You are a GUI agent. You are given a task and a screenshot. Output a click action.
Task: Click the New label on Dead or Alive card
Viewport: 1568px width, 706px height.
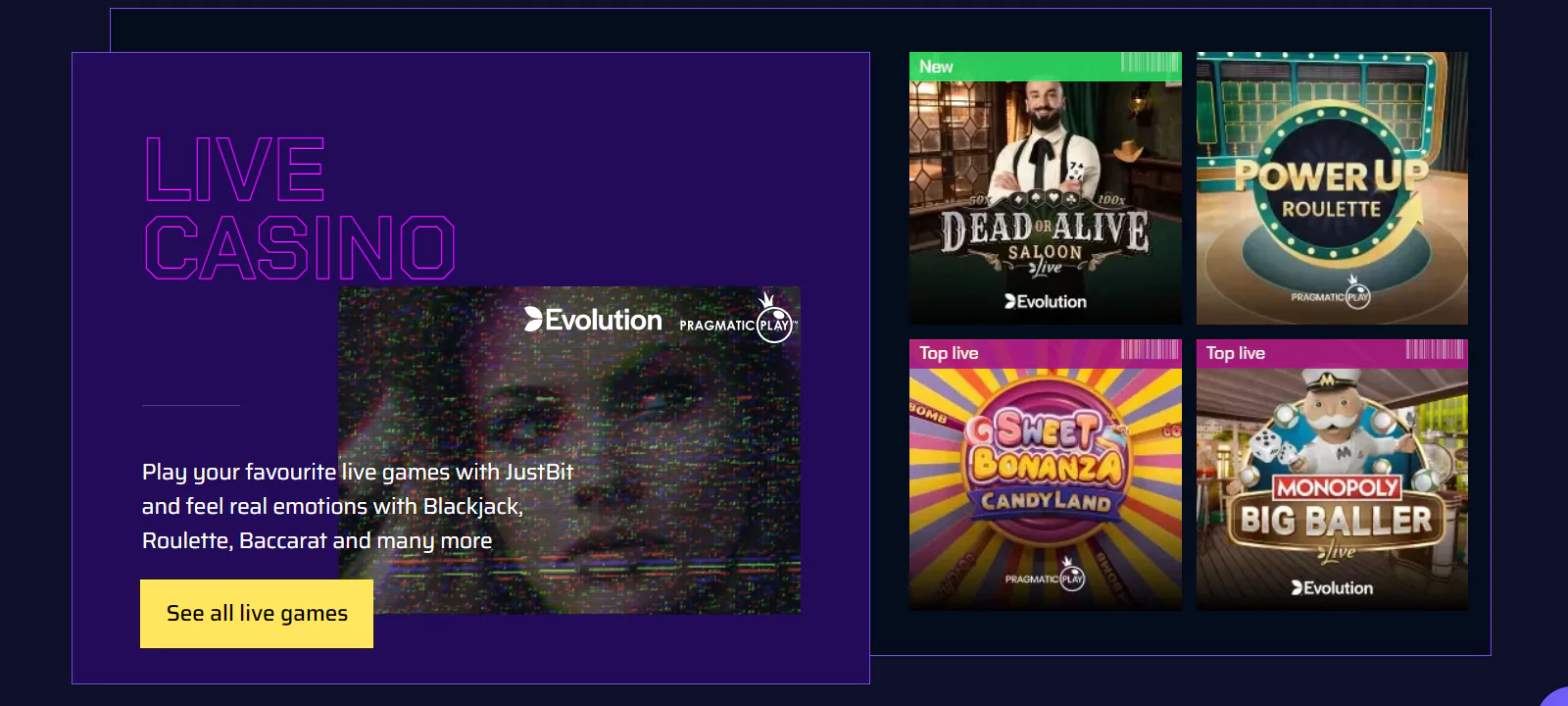click(936, 67)
